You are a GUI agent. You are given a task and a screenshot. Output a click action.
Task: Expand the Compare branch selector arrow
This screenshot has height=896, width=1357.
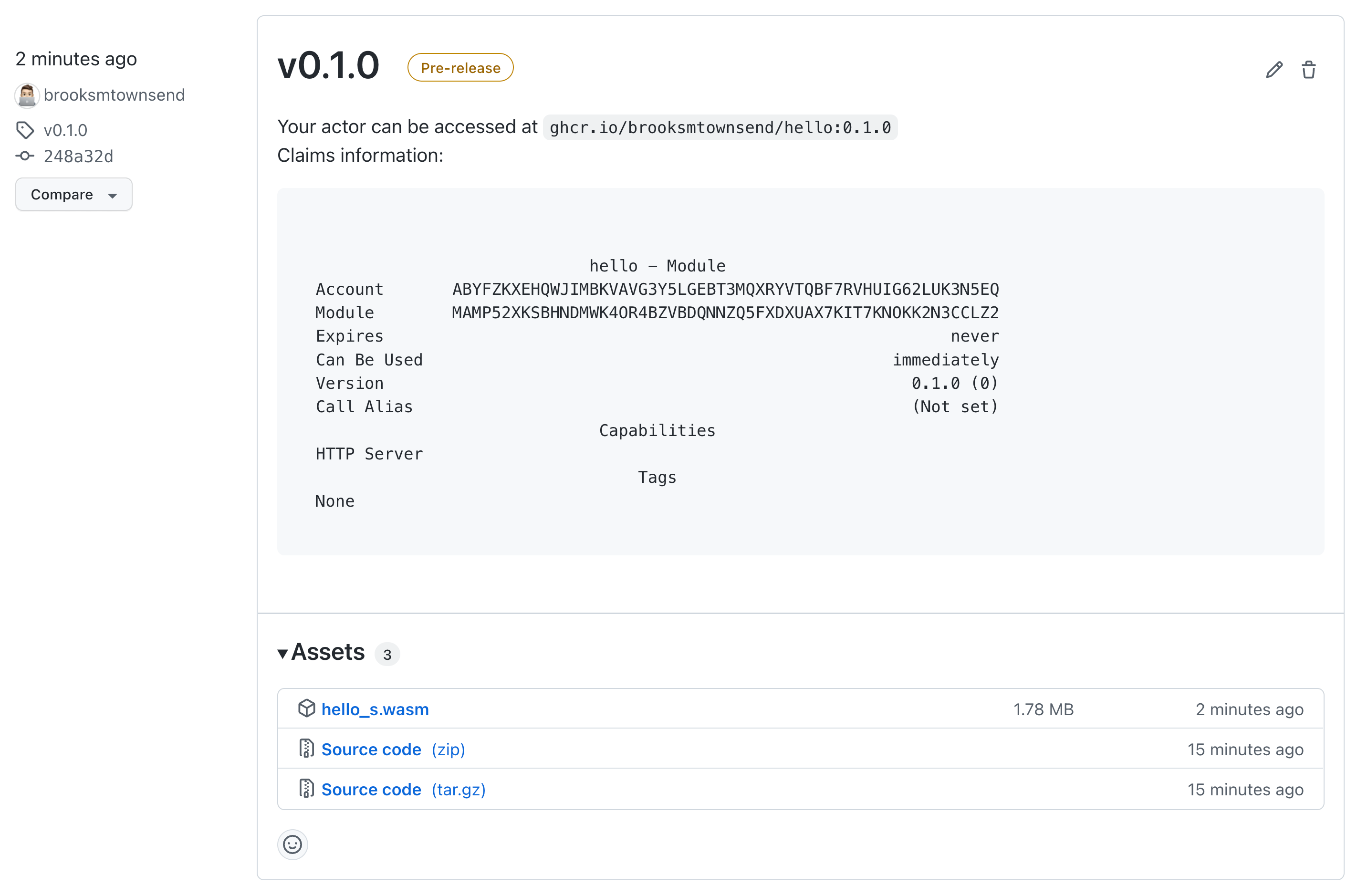pyautogui.click(x=112, y=195)
